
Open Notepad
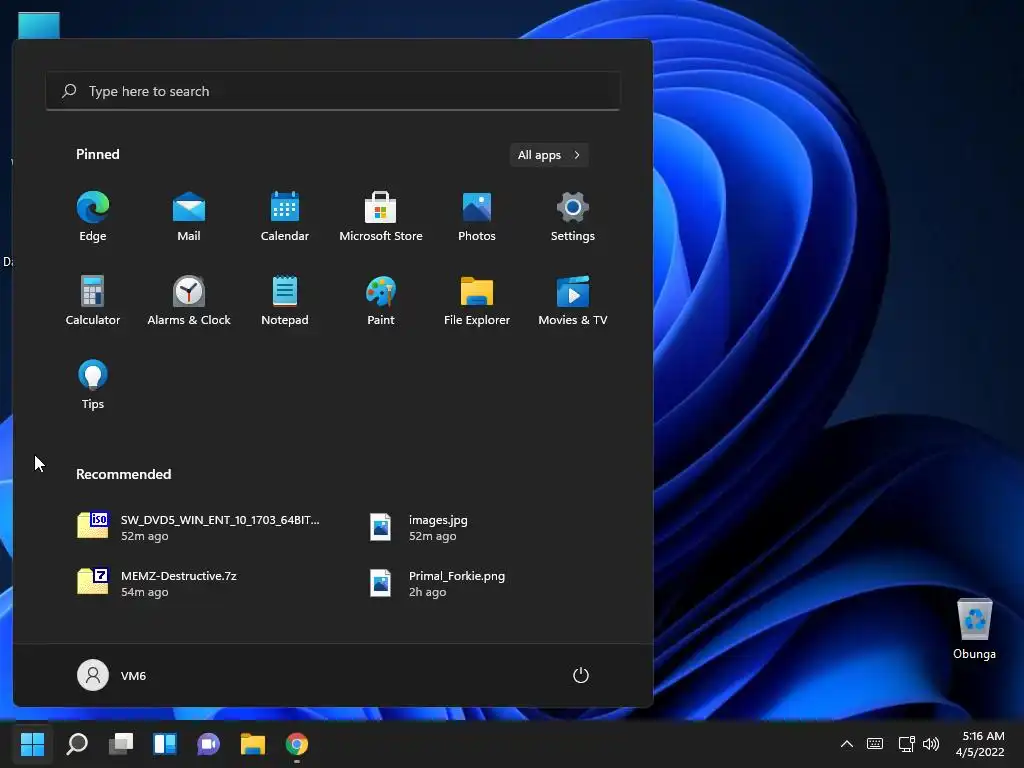285,301
